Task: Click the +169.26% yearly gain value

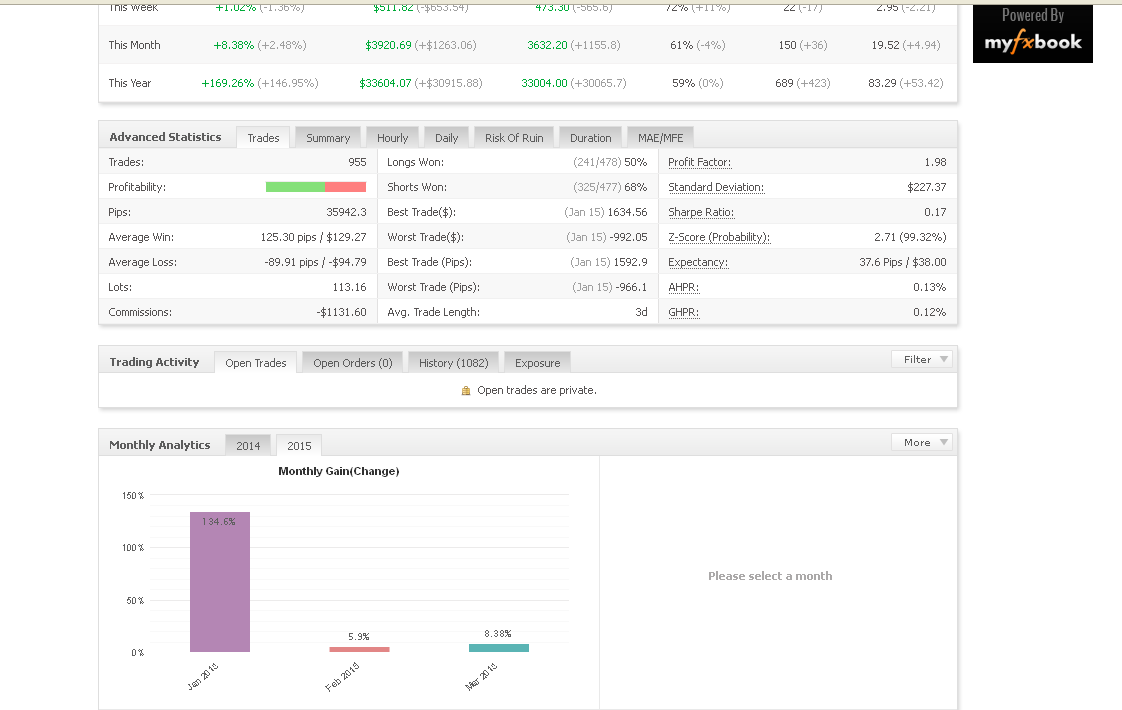Action: point(228,83)
